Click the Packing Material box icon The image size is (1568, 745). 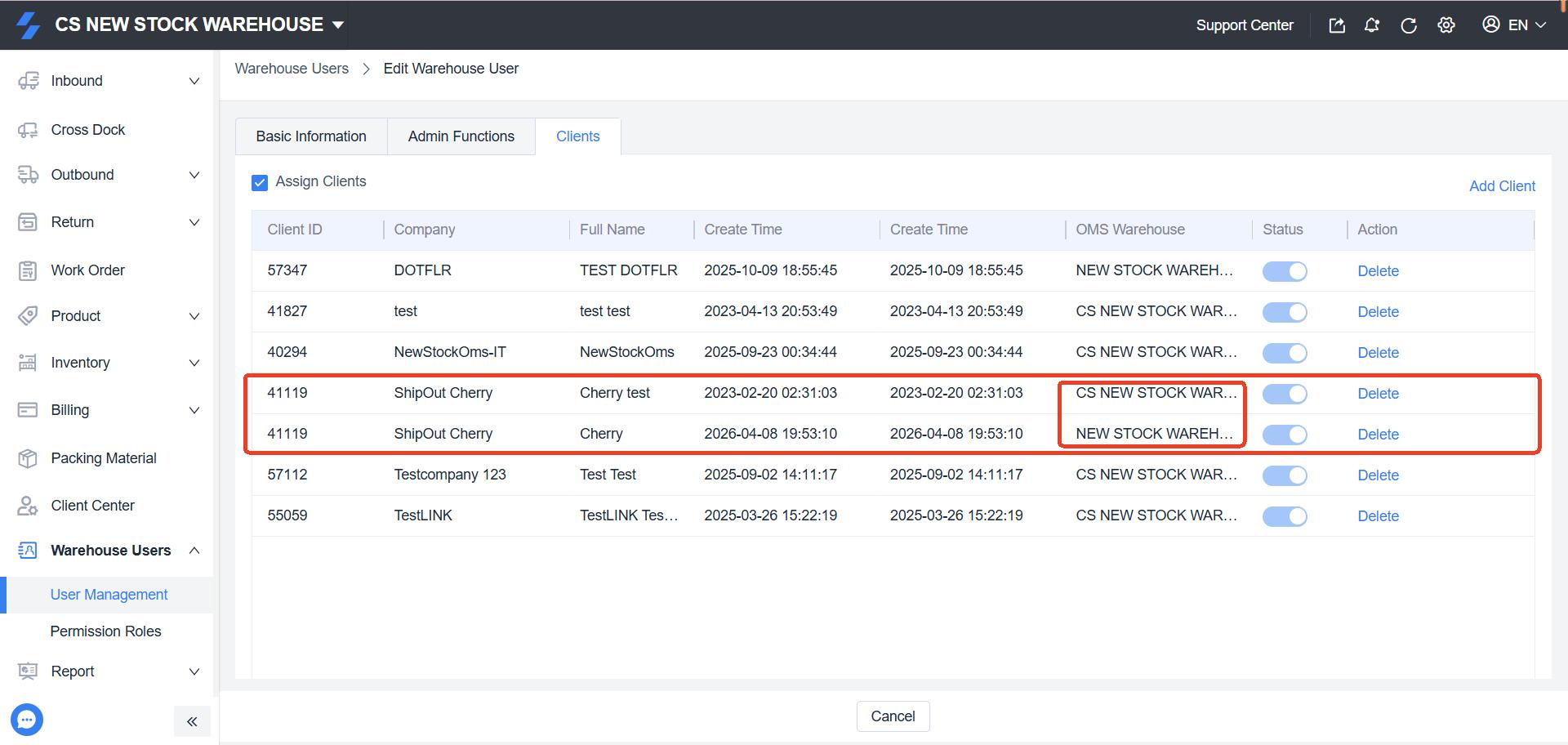tap(28, 458)
